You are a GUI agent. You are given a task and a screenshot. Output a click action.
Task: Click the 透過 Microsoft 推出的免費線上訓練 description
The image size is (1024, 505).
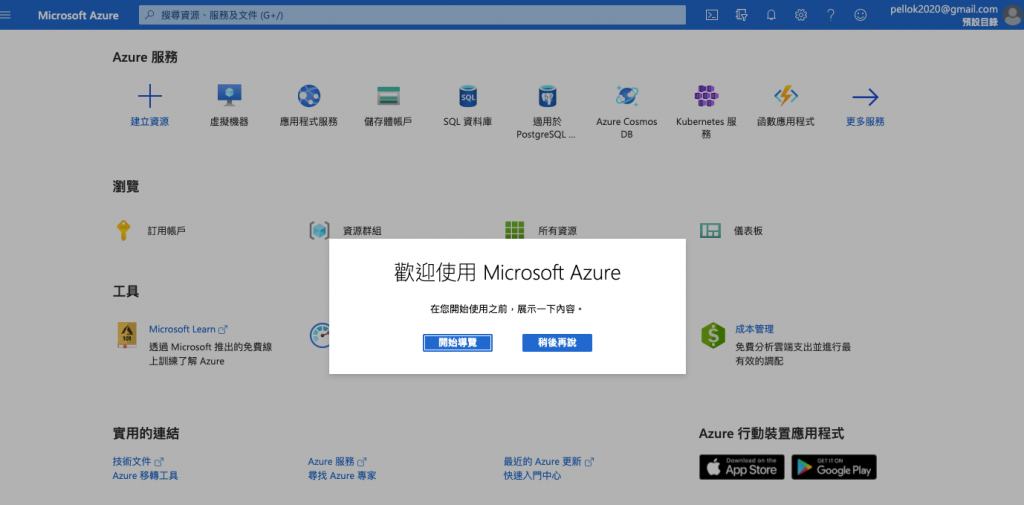point(210,354)
